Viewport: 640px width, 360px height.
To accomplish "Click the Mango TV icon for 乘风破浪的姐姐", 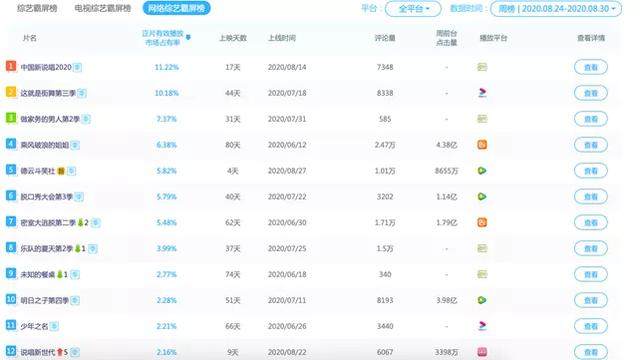I will [482, 144].
